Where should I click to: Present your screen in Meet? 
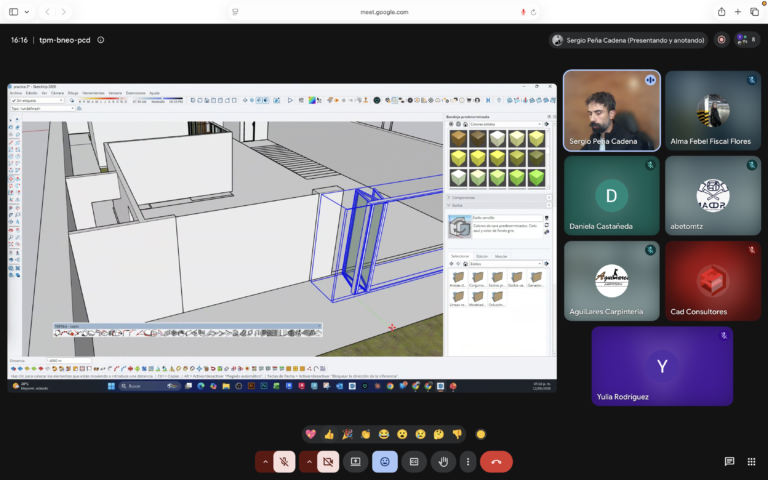pos(356,462)
